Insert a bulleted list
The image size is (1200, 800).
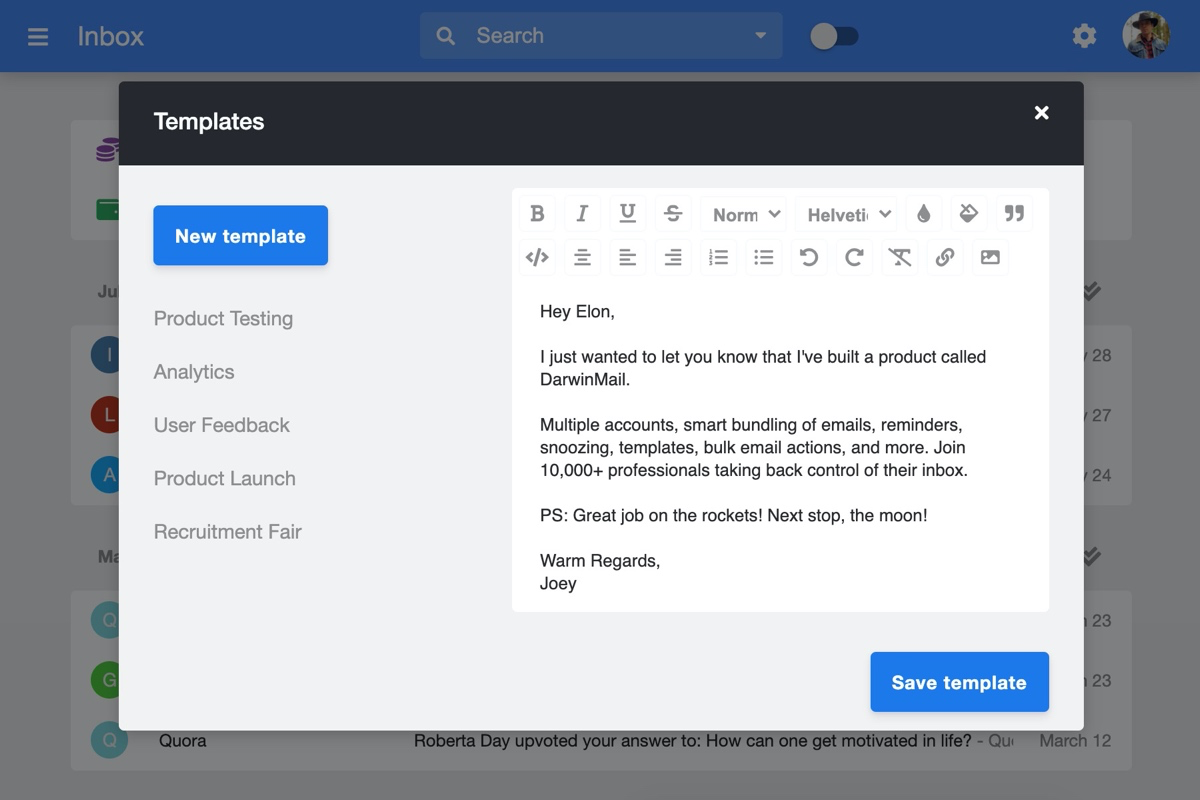click(764, 257)
